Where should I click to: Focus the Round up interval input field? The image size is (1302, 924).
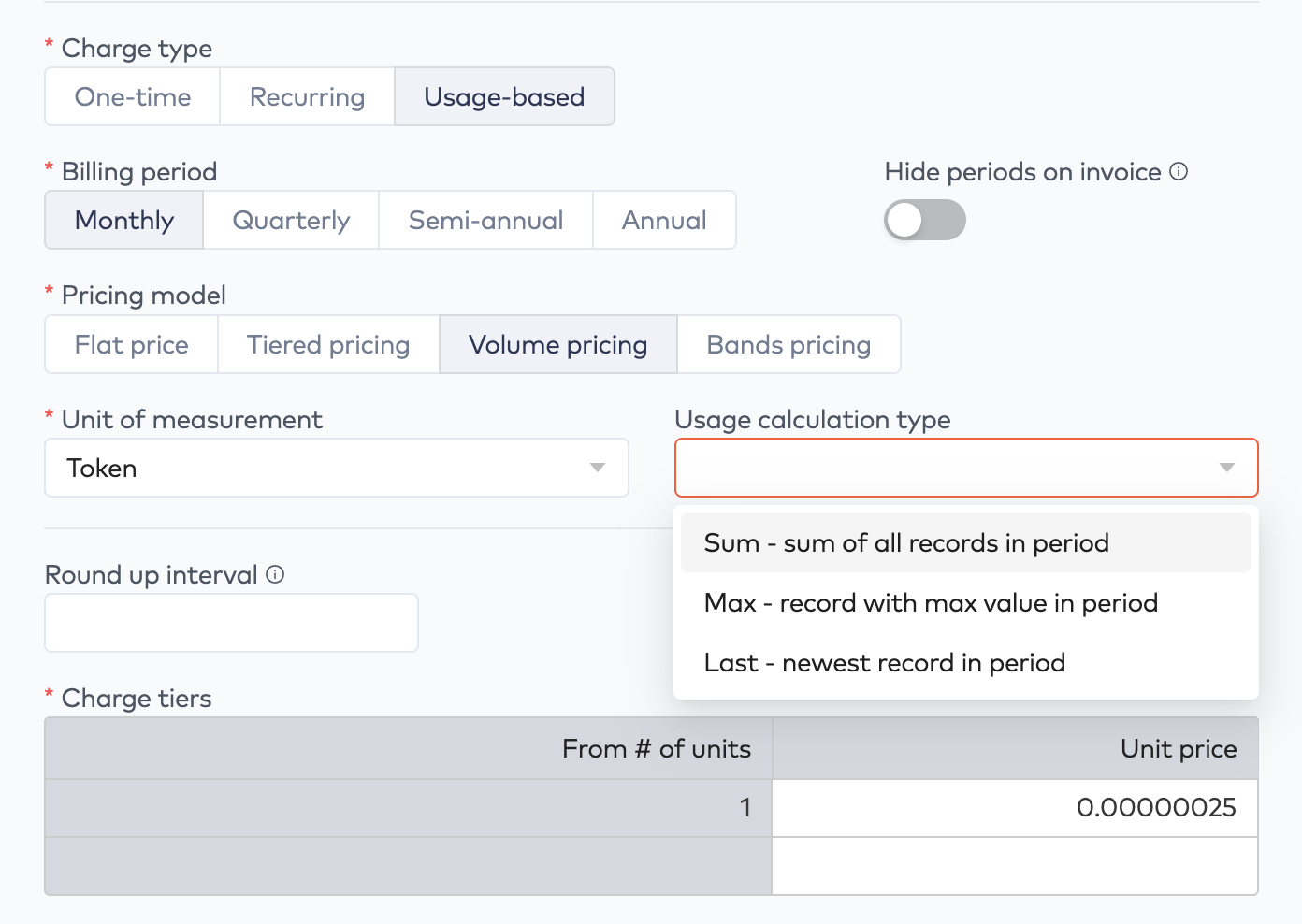pos(231,623)
